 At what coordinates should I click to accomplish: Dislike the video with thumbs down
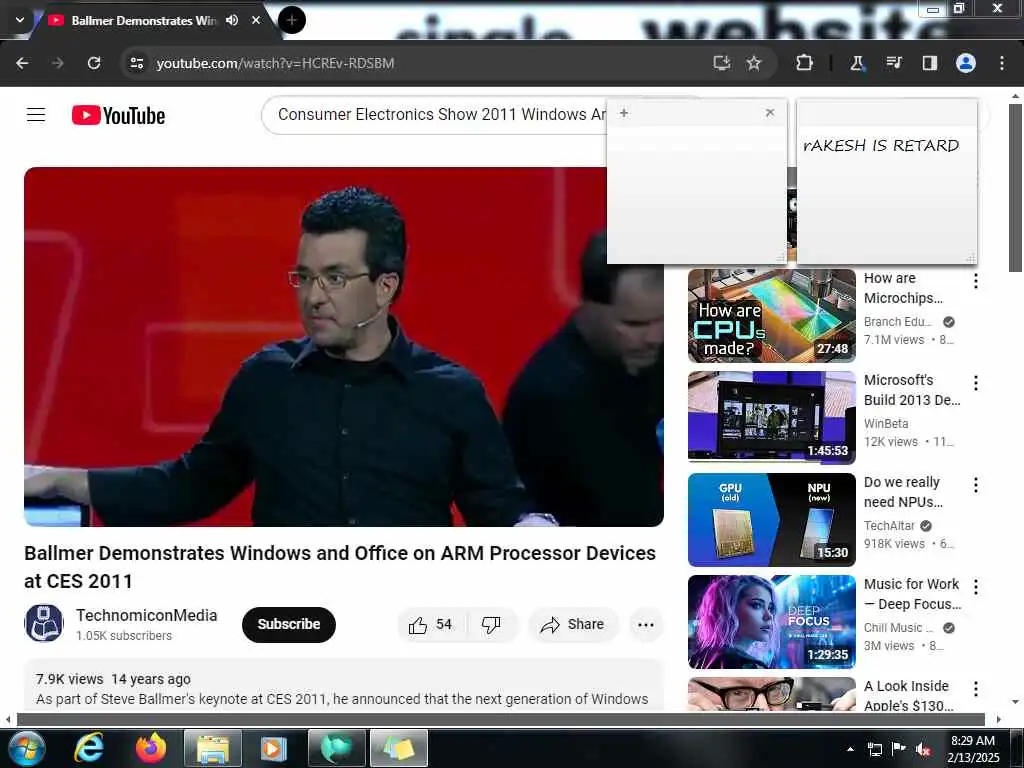492,624
